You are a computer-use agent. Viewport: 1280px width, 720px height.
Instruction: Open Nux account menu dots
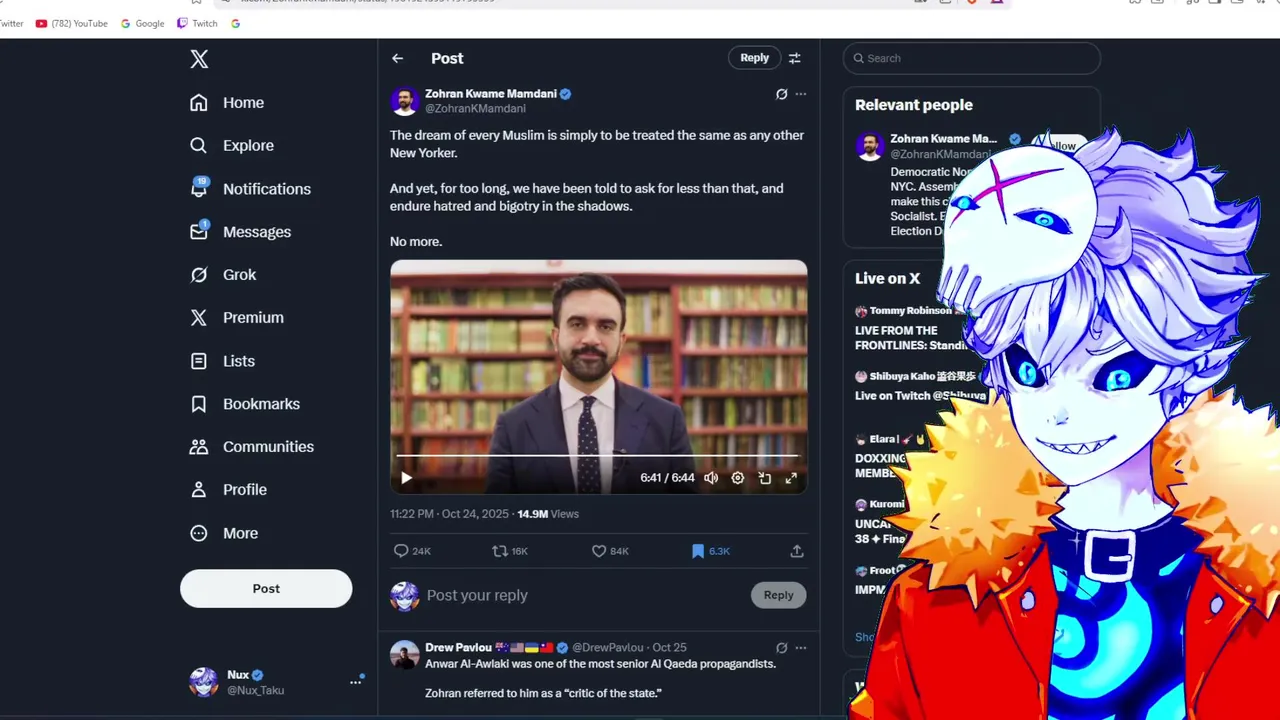pos(355,682)
